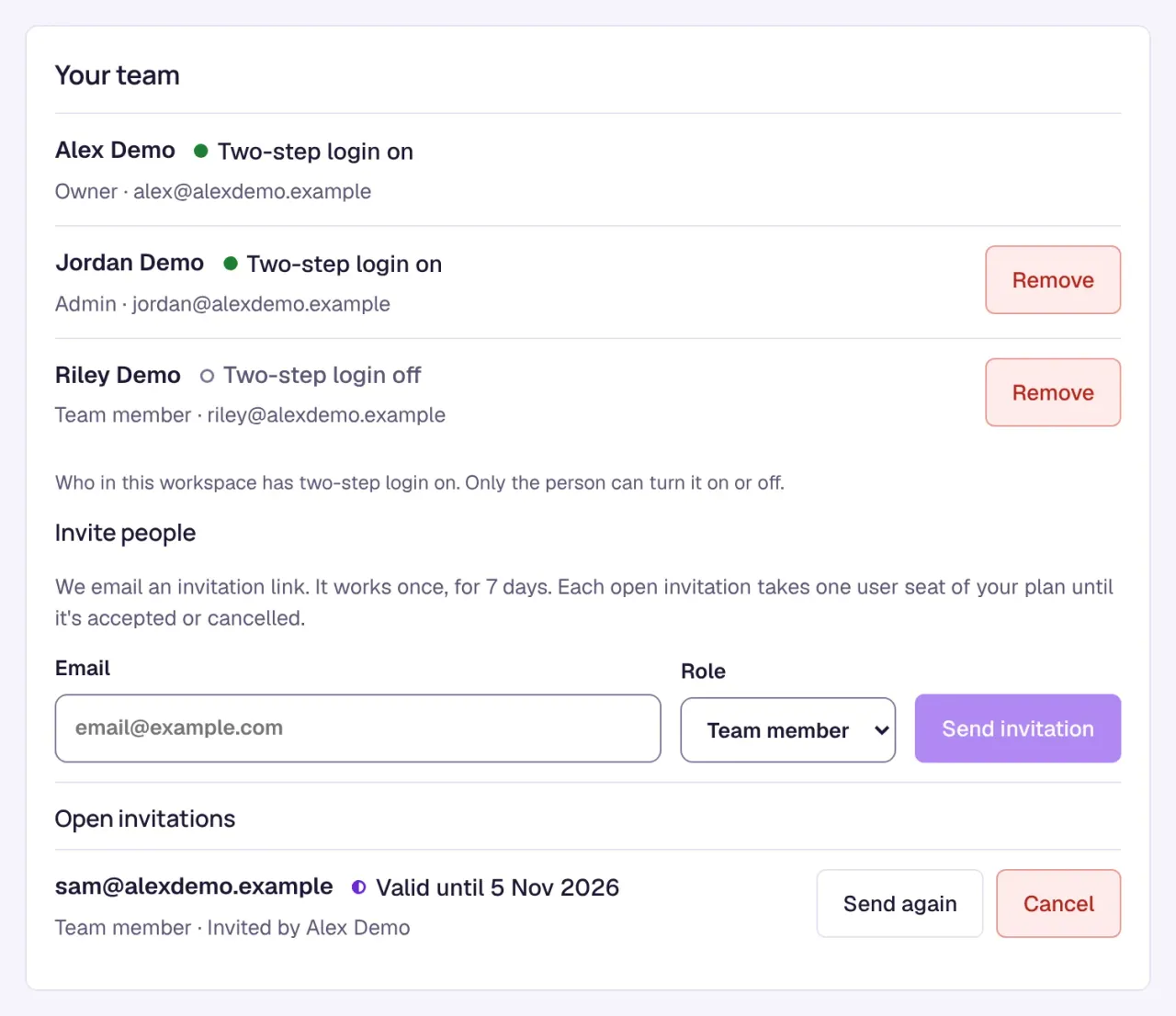Click the invitation link explanation paragraph
The height and width of the screenshot is (1016, 1176).
click(x=584, y=603)
